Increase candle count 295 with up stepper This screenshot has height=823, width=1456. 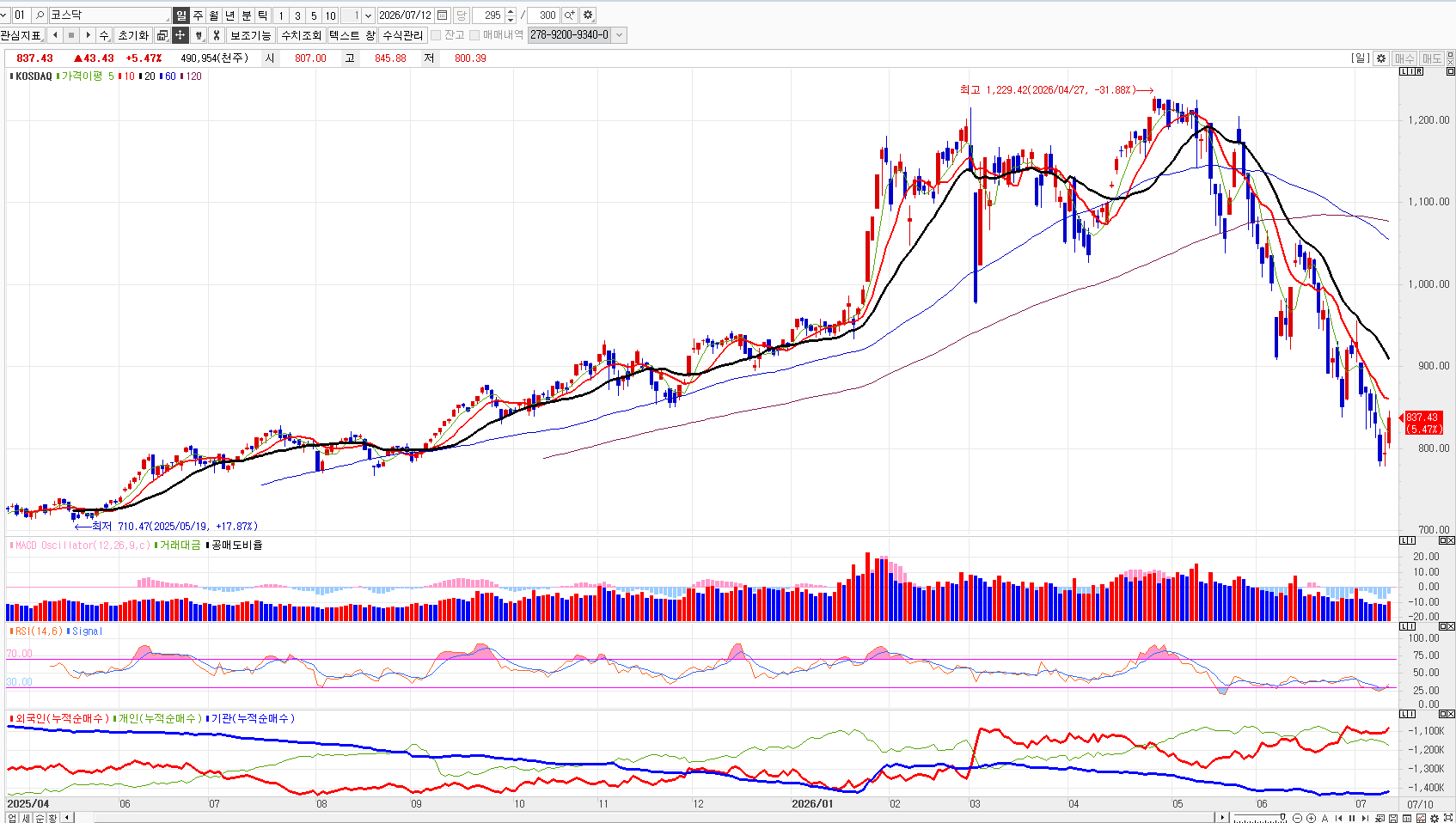click(x=511, y=12)
